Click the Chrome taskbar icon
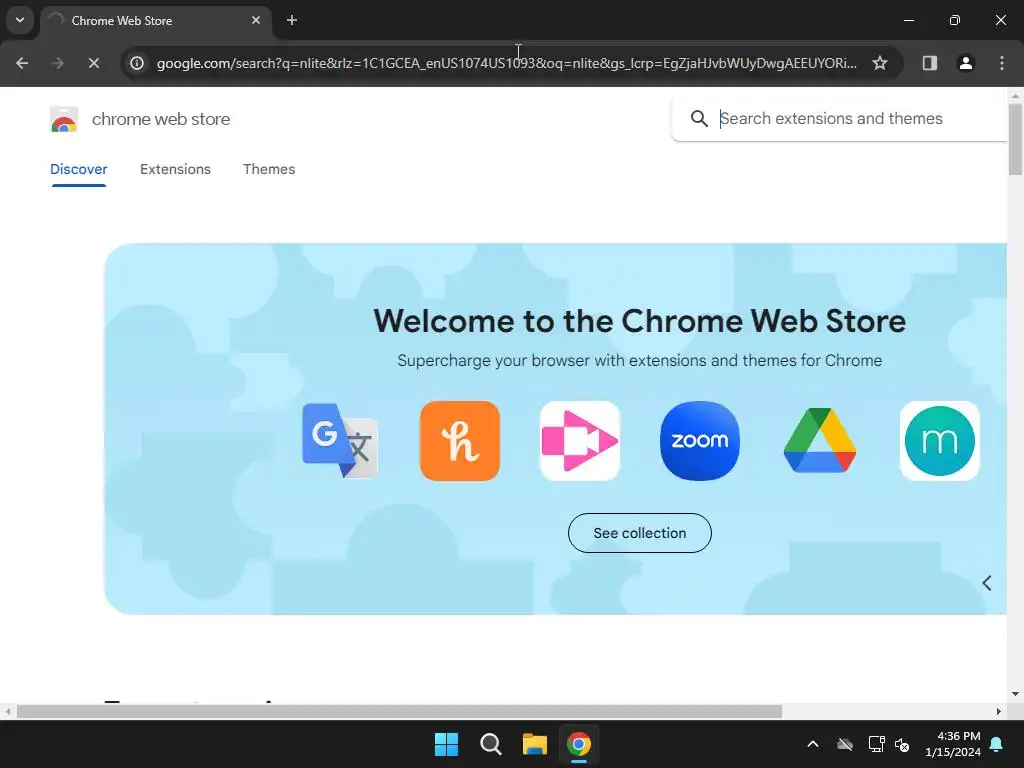This screenshot has width=1024, height=768. [579, 744]
